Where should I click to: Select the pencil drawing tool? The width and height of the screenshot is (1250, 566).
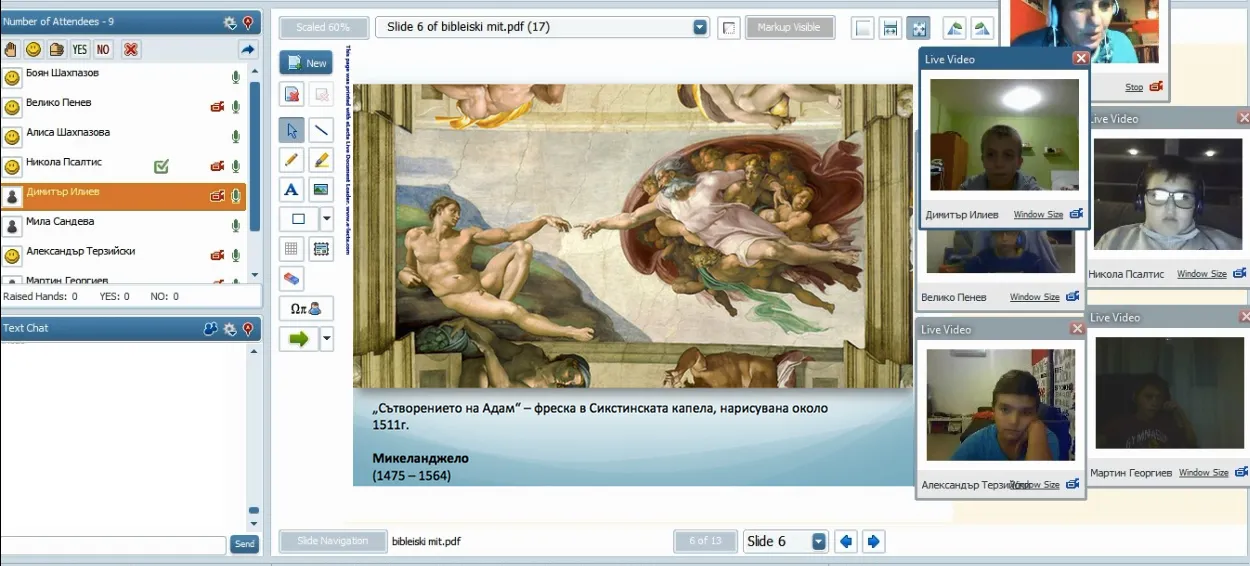pyautogui.click(x=292, y=159)
